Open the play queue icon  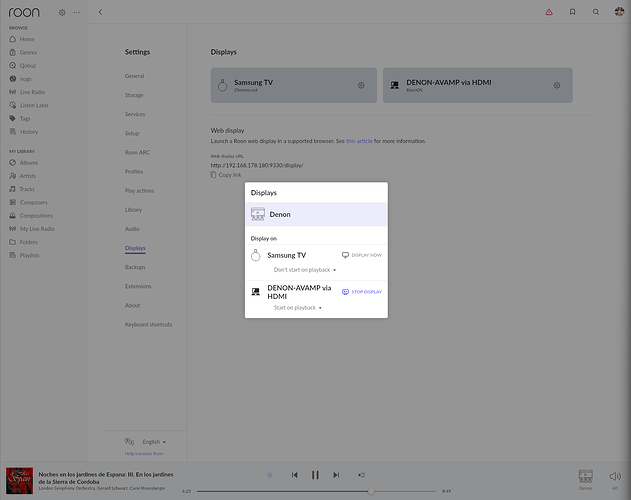[361, 475]
